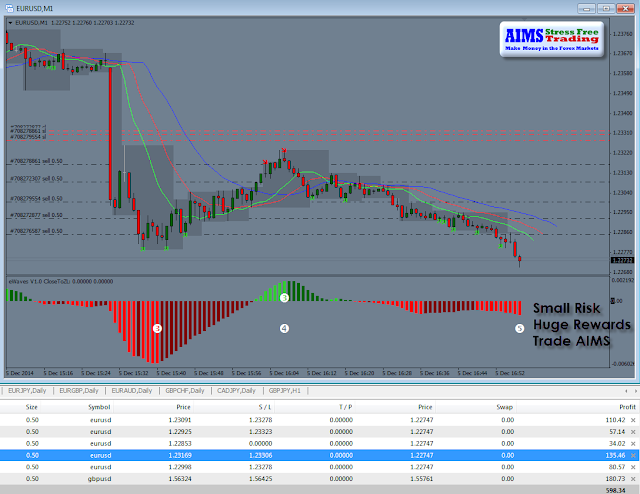Click the S/L value 1.23306 in highlighted row
This screenshot has width=640, height=494.
[260, 455]
